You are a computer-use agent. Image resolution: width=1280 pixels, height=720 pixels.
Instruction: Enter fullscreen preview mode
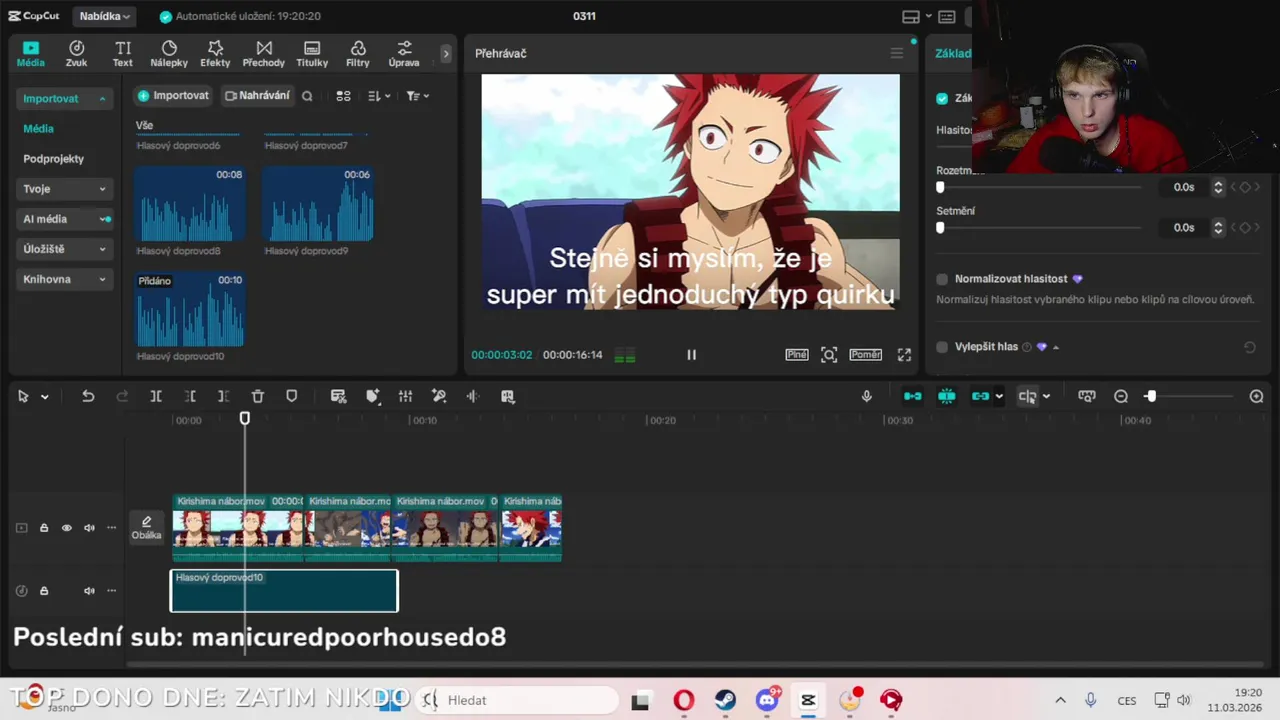pyautogui.click(x=904, y=355)
